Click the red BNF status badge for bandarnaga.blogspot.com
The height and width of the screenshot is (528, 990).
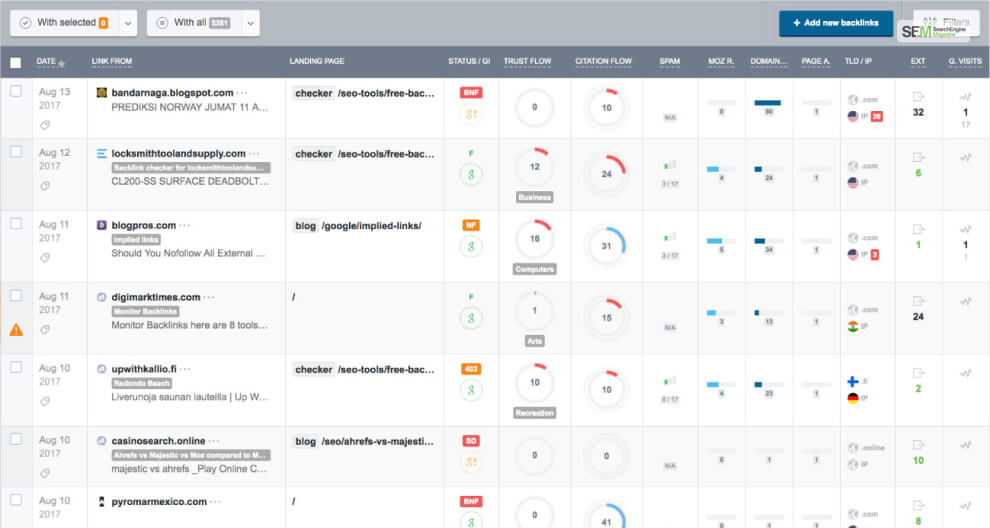pos(471,92)
